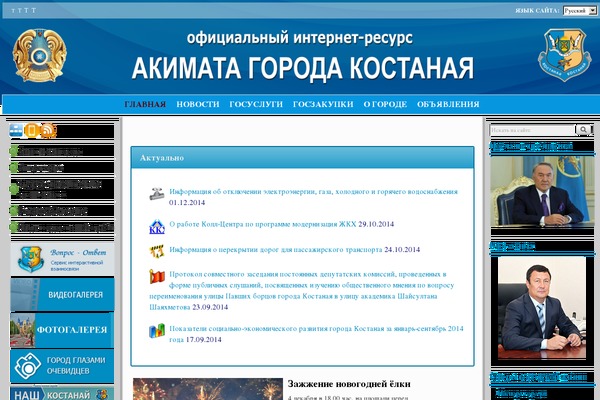Viewport: 600px width, 400px height.
Task: Open the ОБЪЯВЛЕНИЯ menu item
Action: (x=448, y=104)
